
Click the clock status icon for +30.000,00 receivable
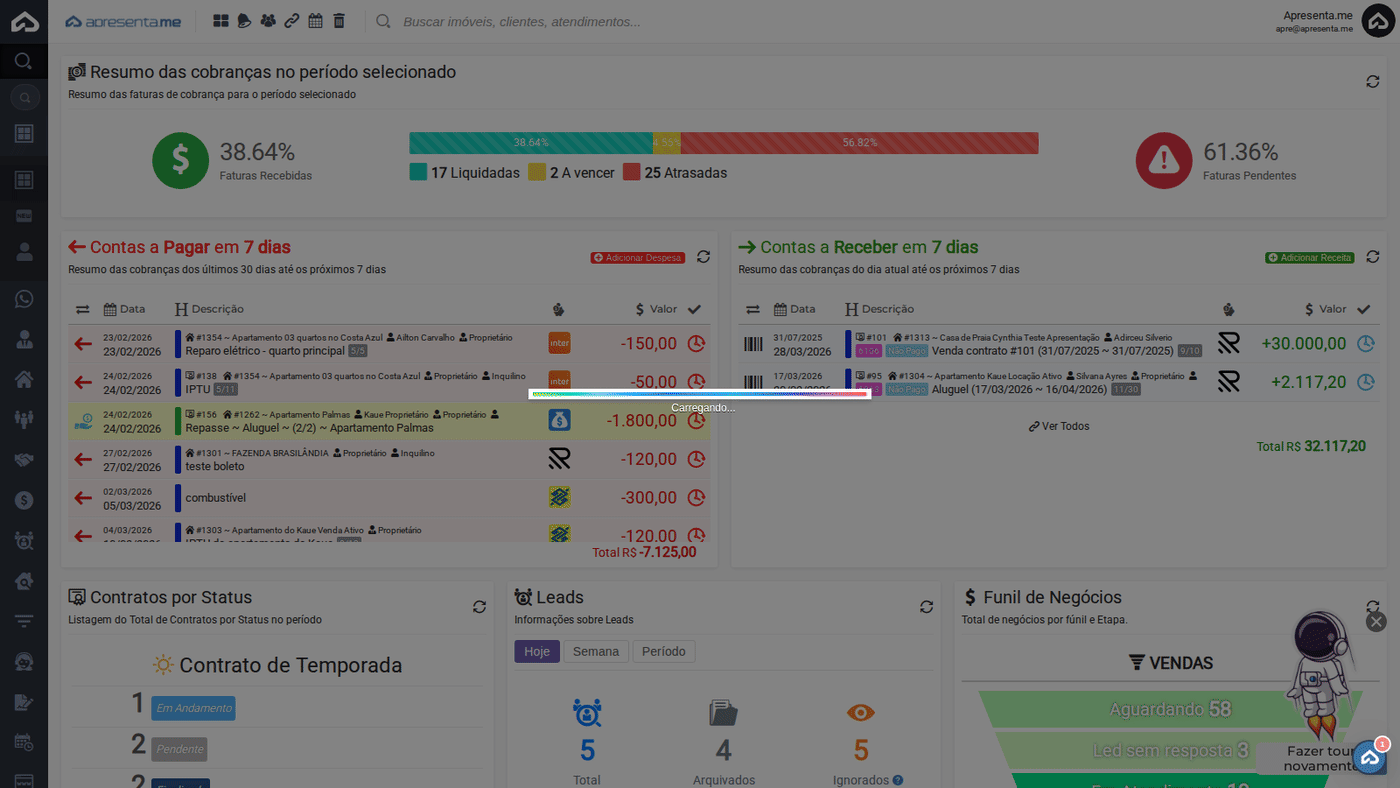point(1365,343)
